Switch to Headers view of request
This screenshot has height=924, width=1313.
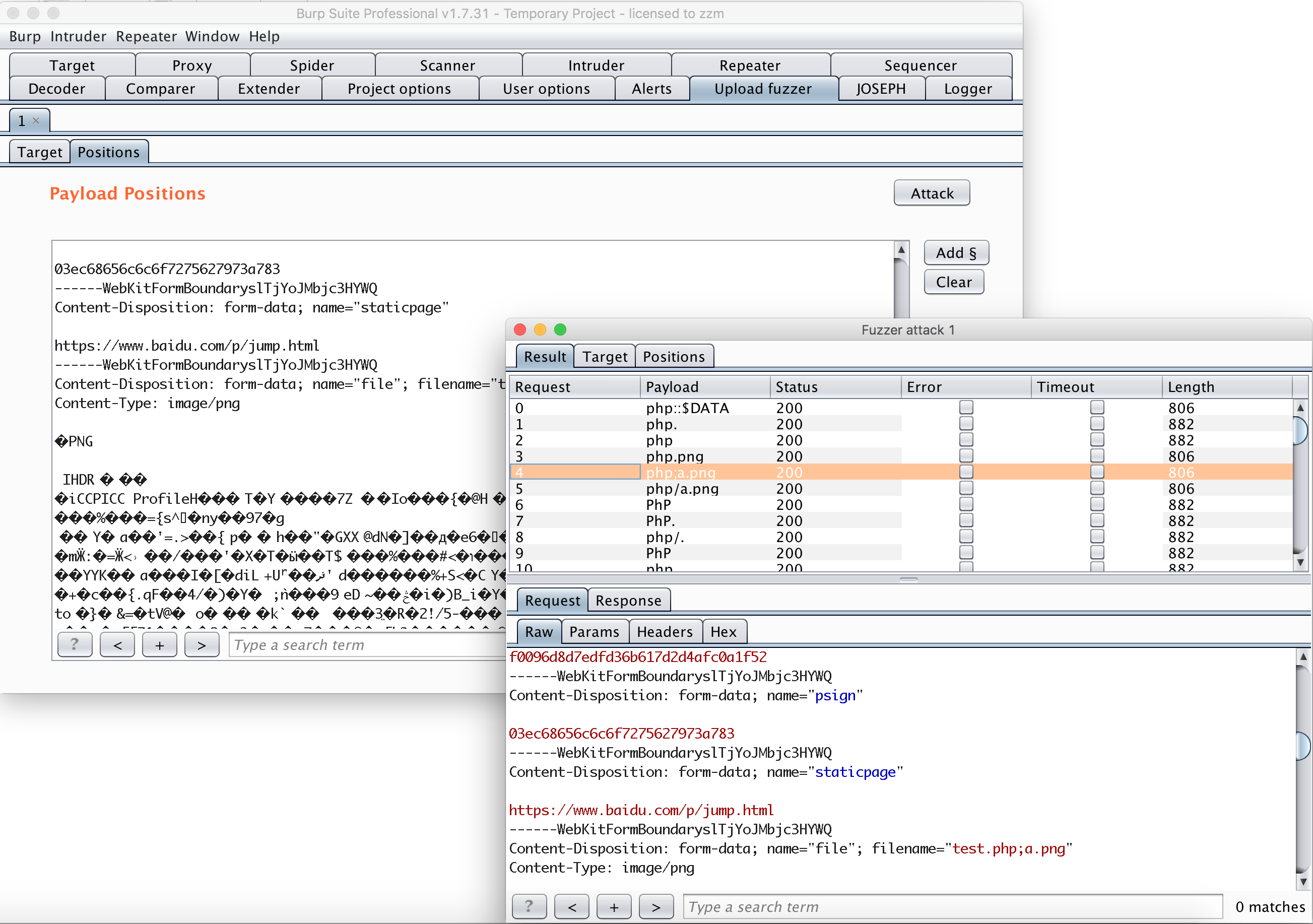(665, 632)
